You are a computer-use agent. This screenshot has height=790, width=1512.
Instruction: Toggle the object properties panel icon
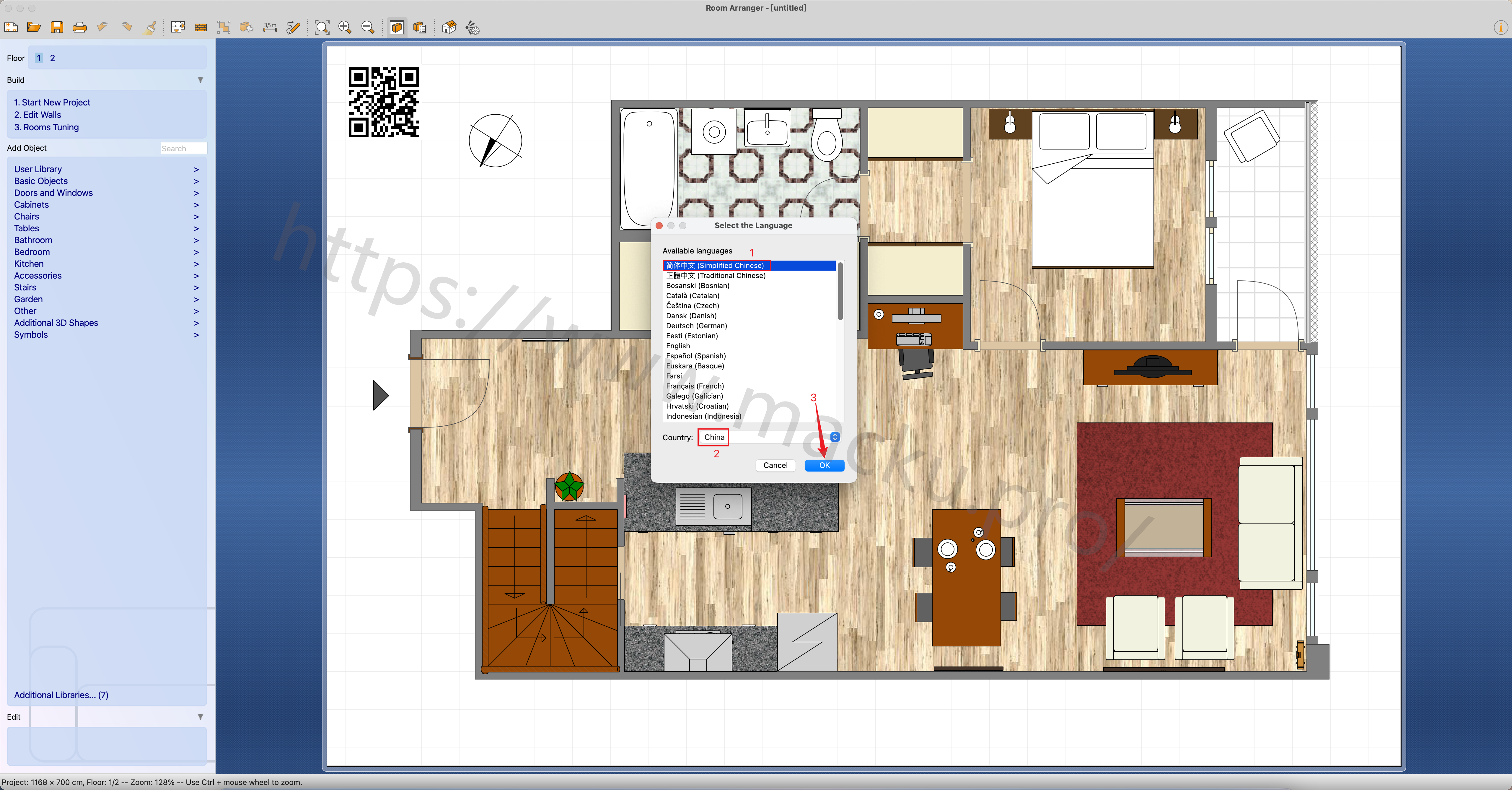point(397,27)
